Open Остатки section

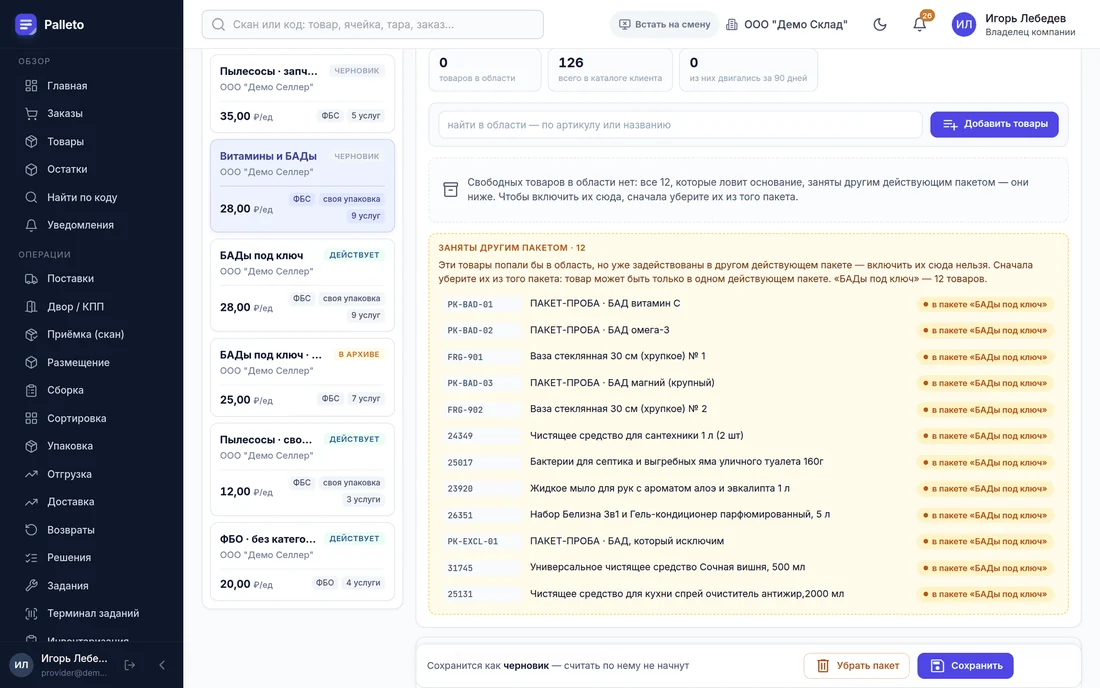(x=67, y=169)
